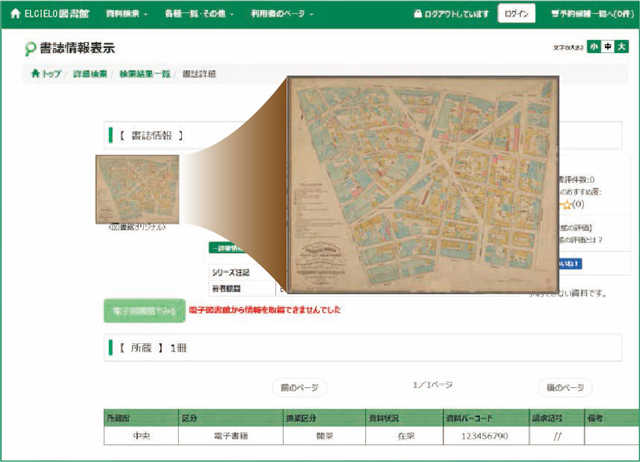Click the 前のページ button
Image resolution: width=640 pixels, height=462 pixels.
(299, 387)
